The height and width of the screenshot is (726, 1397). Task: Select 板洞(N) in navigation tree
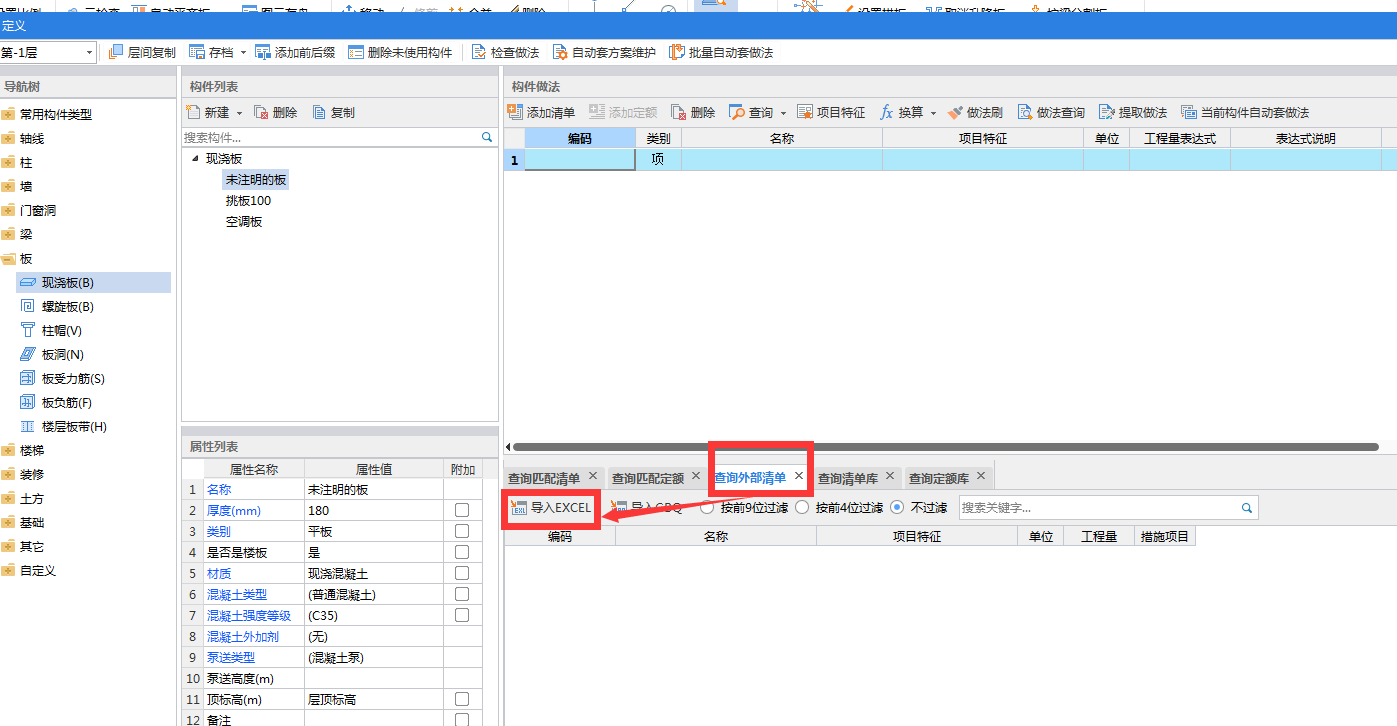coord(62,354)
